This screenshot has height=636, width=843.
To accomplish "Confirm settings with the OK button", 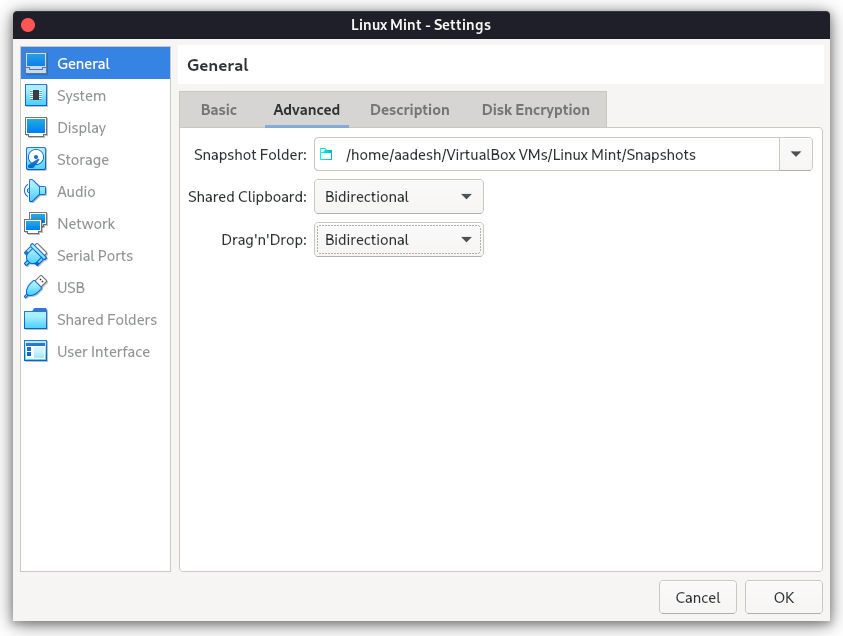I will coord(784,597).
